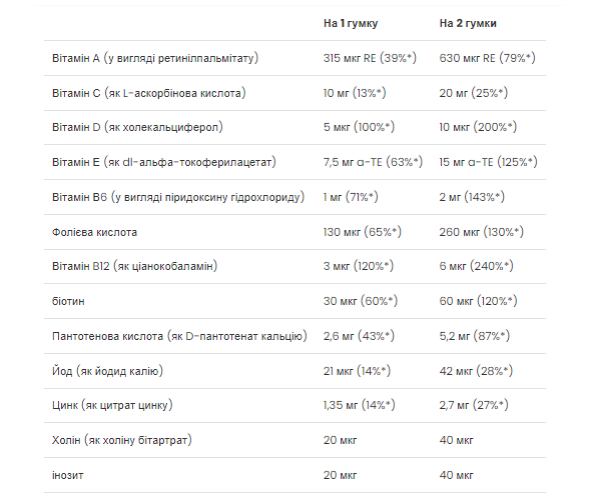Click the "На 1 гумку" column header
The height and width of the screenshot is (500, 600).
click(350, 22)
